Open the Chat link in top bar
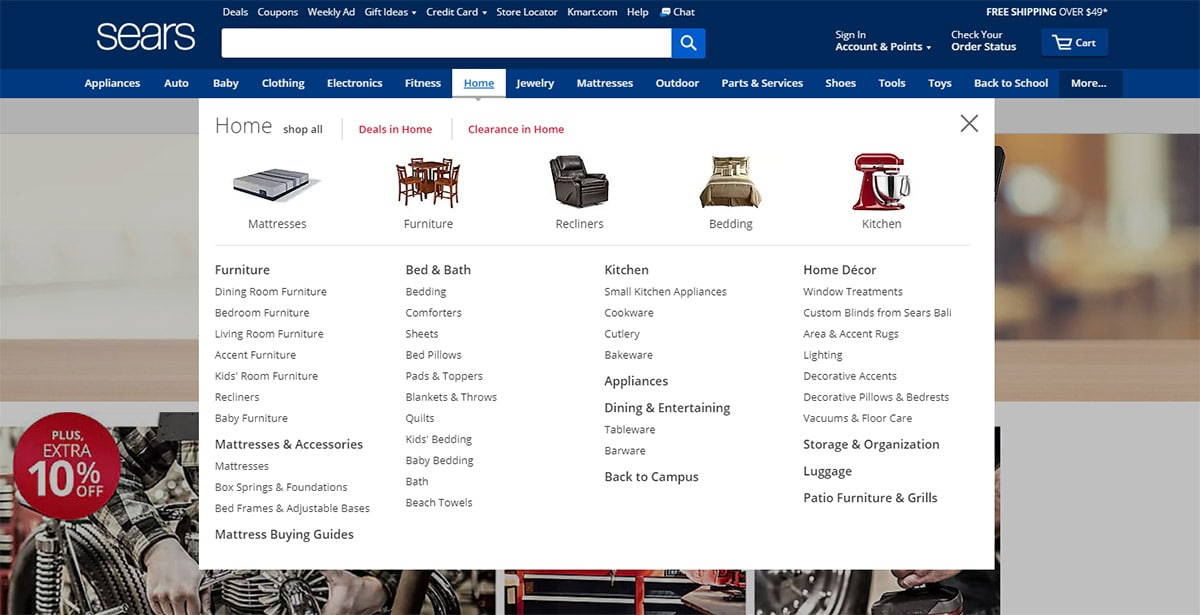 tap(678, 12)
